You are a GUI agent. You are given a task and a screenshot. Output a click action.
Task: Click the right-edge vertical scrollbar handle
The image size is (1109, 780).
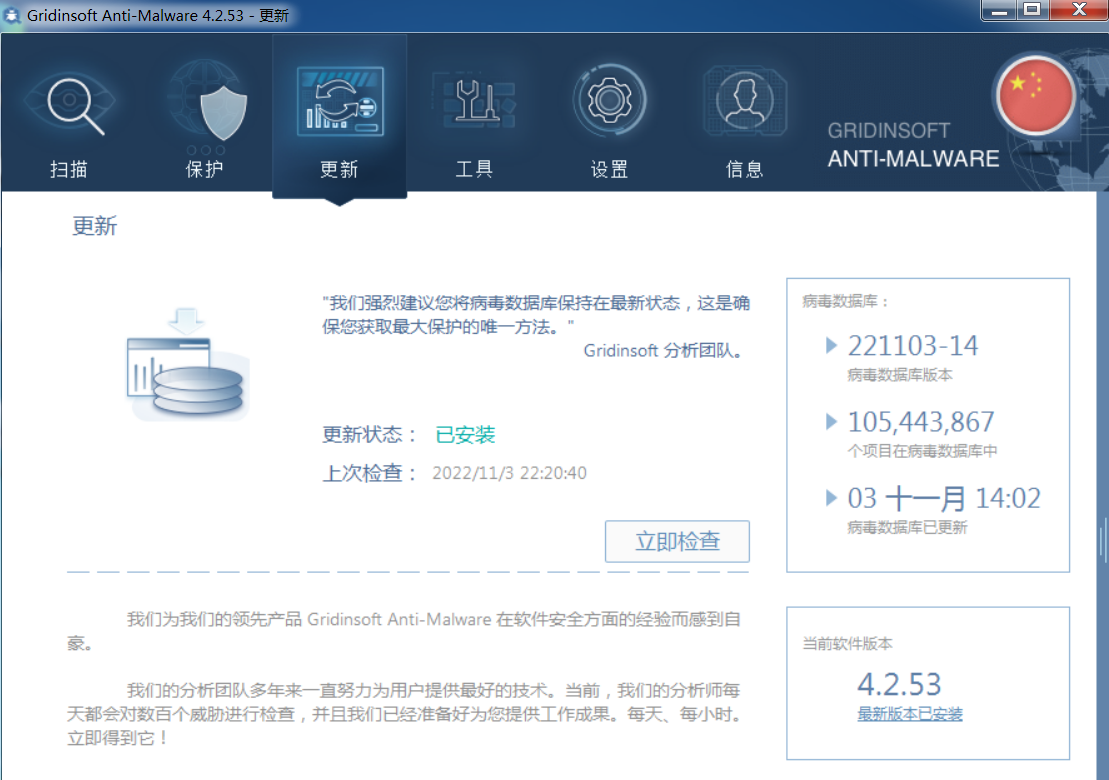[1103, 541]
